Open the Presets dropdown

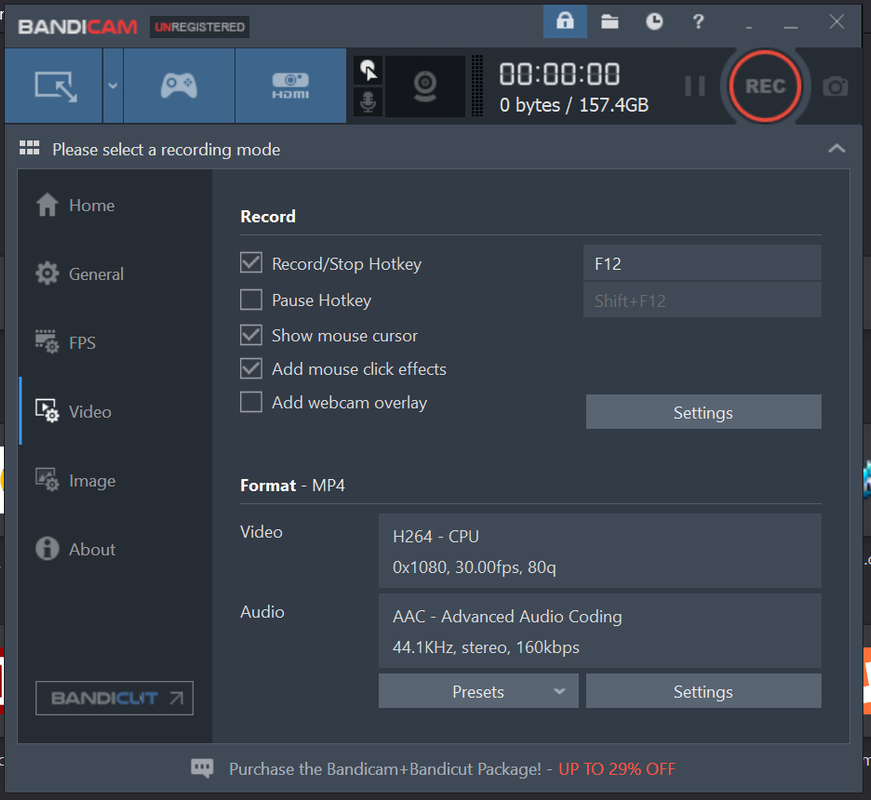coord(478,691)
